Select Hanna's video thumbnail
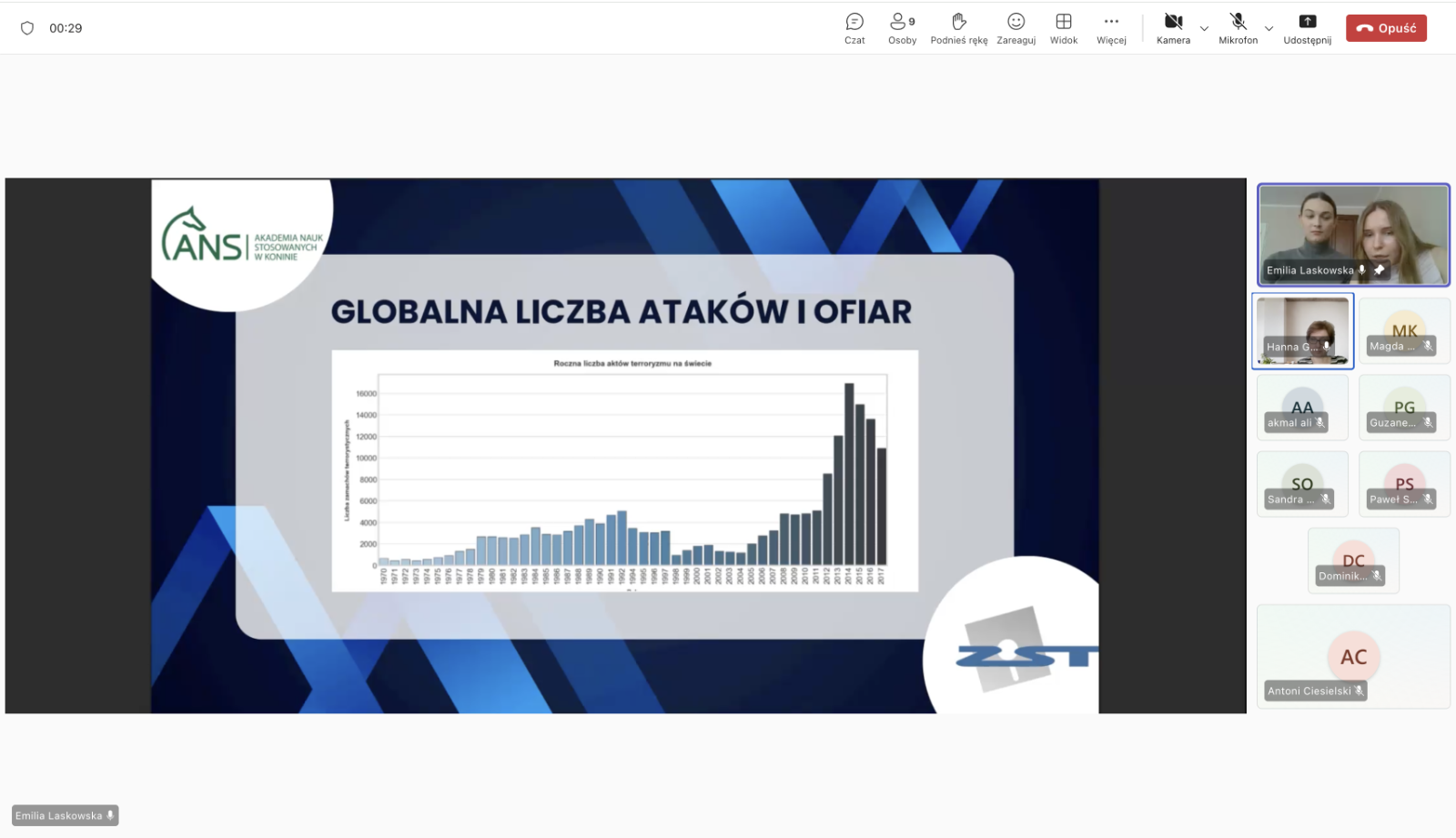This screenshot has width=1456, height=838. (x=1302, y=330)
